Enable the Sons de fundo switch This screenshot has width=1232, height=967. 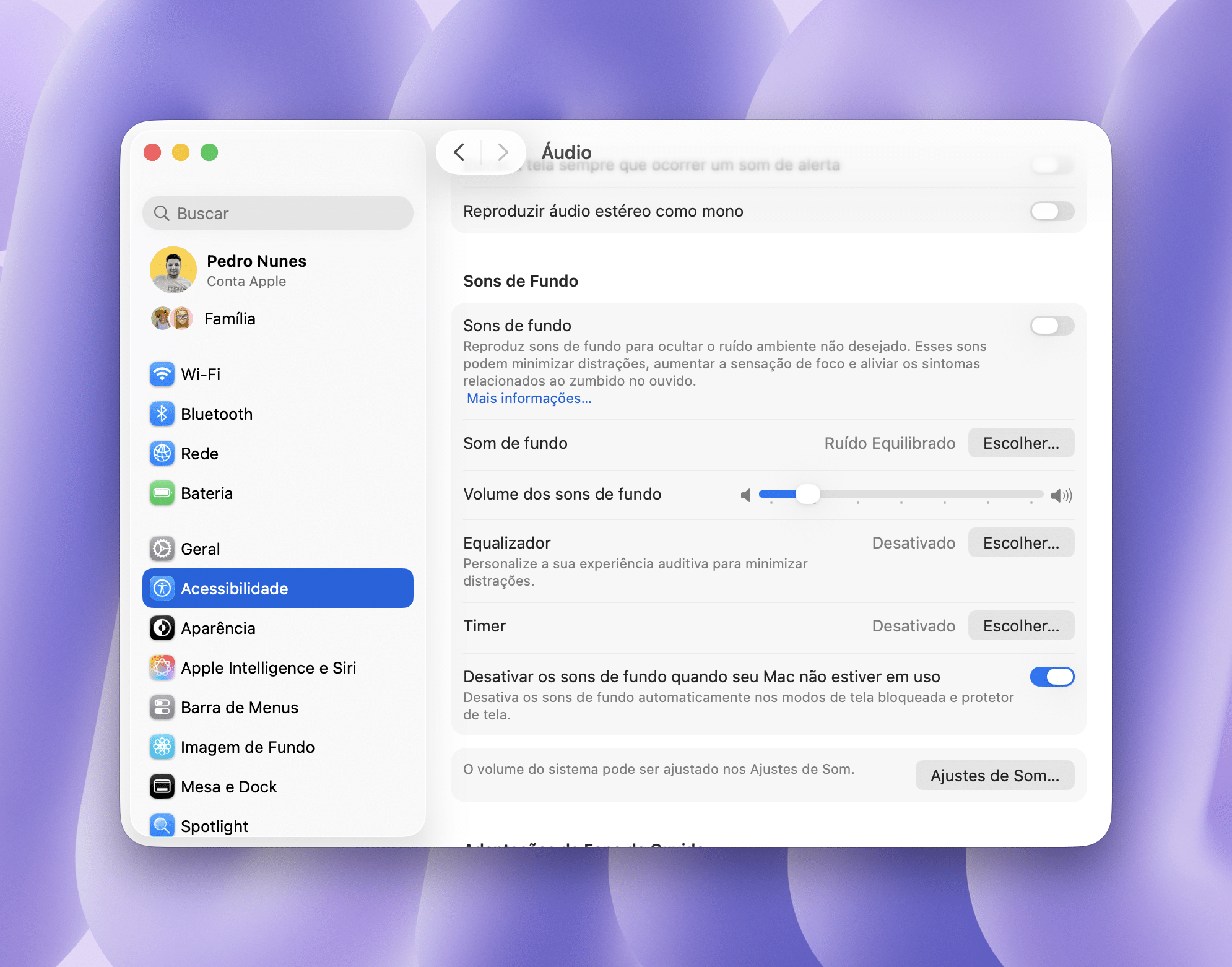(1051, 326)
